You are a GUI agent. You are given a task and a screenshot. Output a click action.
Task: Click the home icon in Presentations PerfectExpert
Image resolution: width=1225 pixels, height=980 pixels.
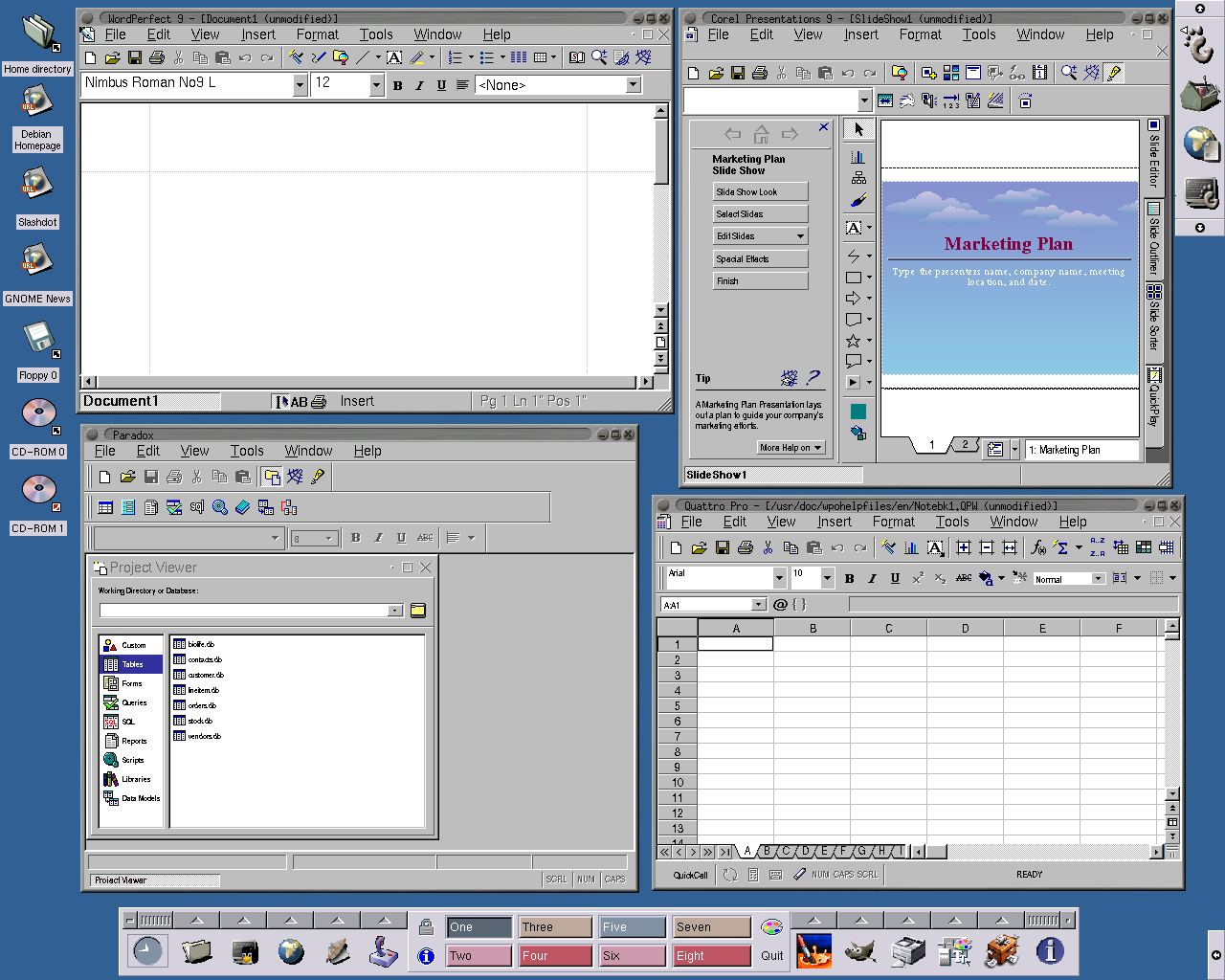pyautogui.click(x=762, y=134)
